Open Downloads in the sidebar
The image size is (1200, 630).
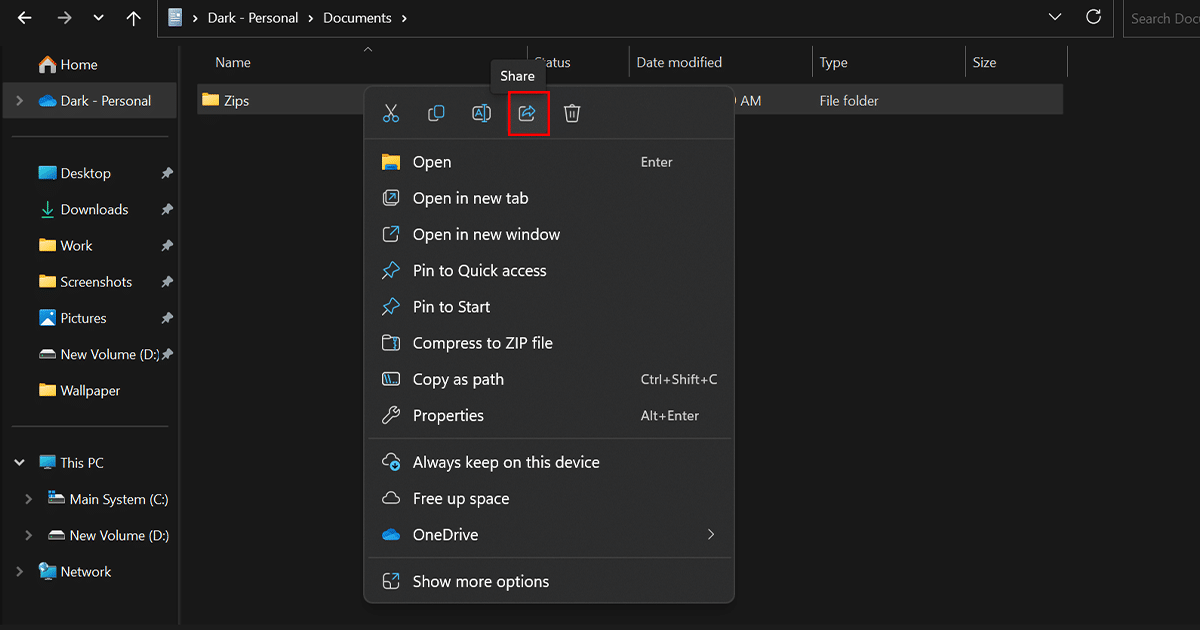click(x=94, y=210)
